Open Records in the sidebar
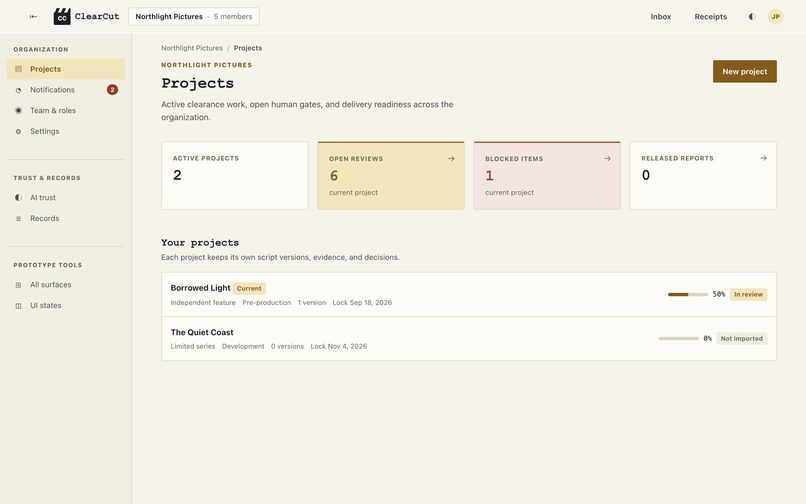 (x=66, y=218)
